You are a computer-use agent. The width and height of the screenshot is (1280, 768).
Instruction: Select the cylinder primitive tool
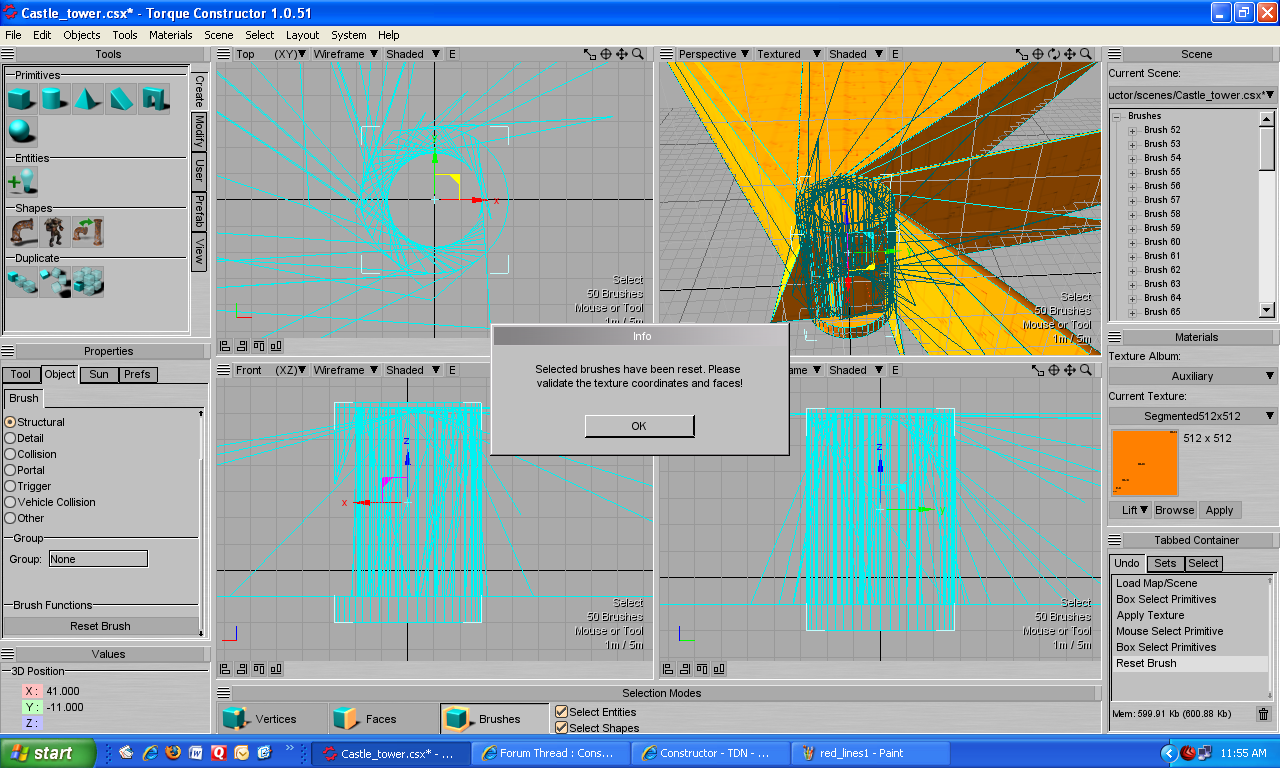click(x=55, y=99)
